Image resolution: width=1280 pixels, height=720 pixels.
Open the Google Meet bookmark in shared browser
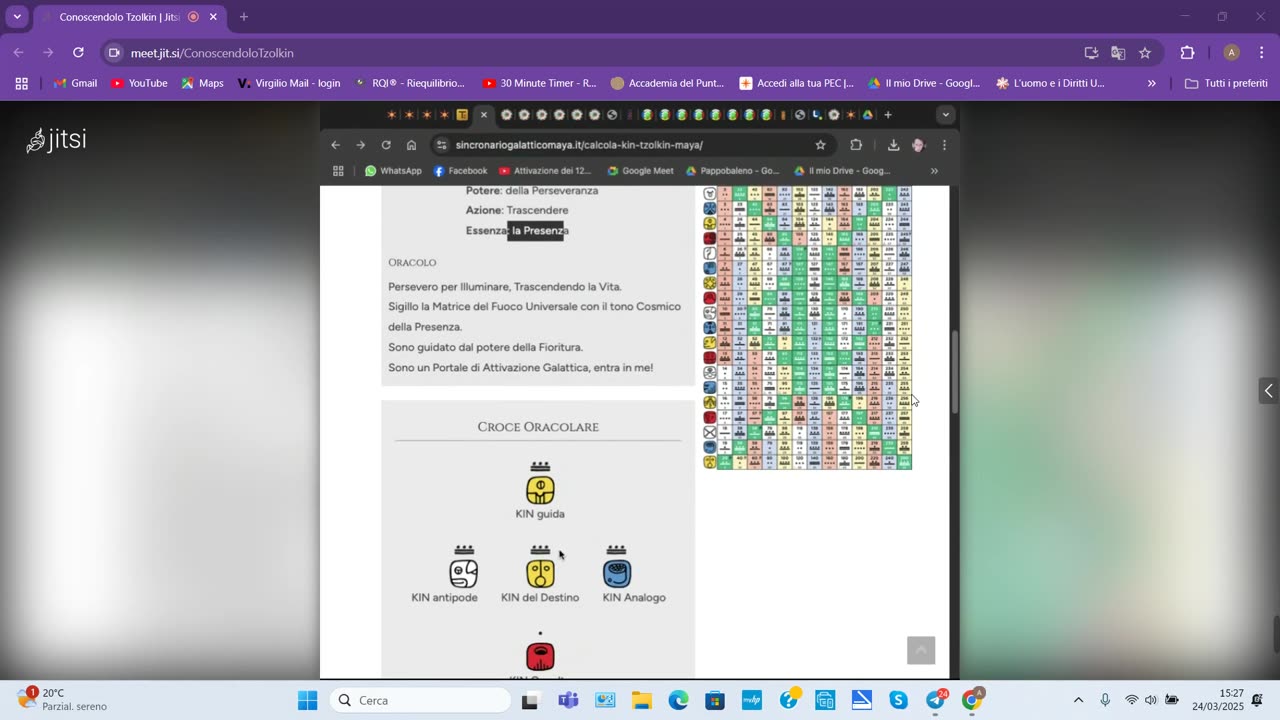(x=640, y=171)
